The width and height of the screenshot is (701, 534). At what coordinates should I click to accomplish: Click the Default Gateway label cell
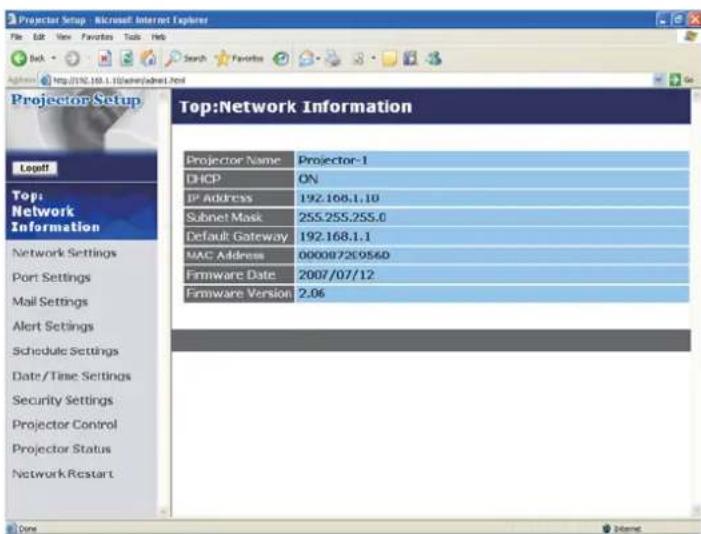(x=239, y=237)
